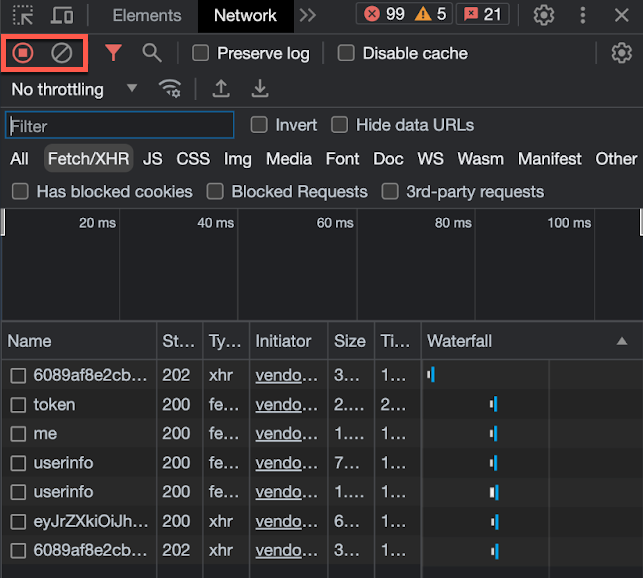Viewport: 643px width, 578px height.
Task: Check Blocked Requests option
Action: [x=215, y=192]
